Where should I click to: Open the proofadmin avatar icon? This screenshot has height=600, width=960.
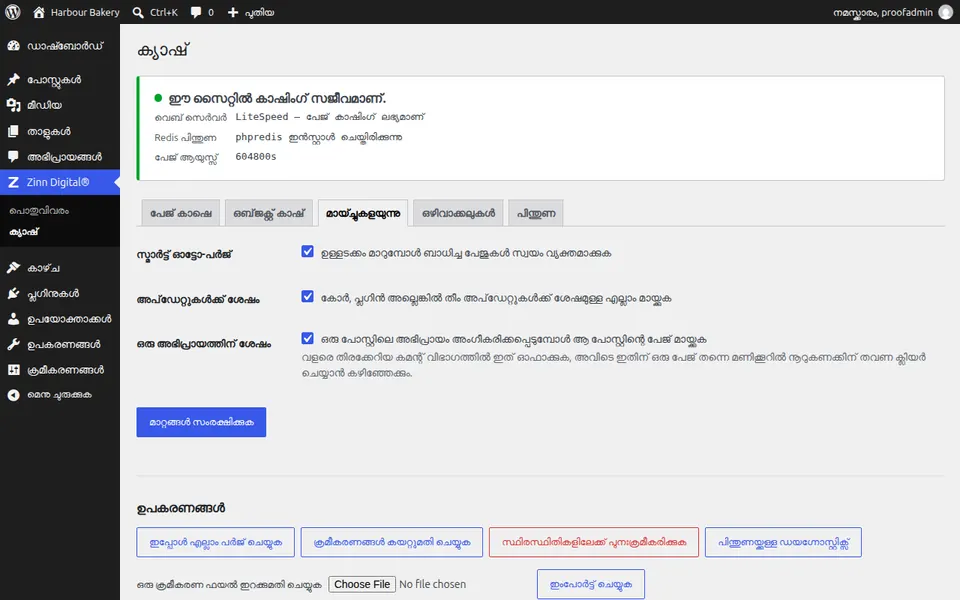946,12
